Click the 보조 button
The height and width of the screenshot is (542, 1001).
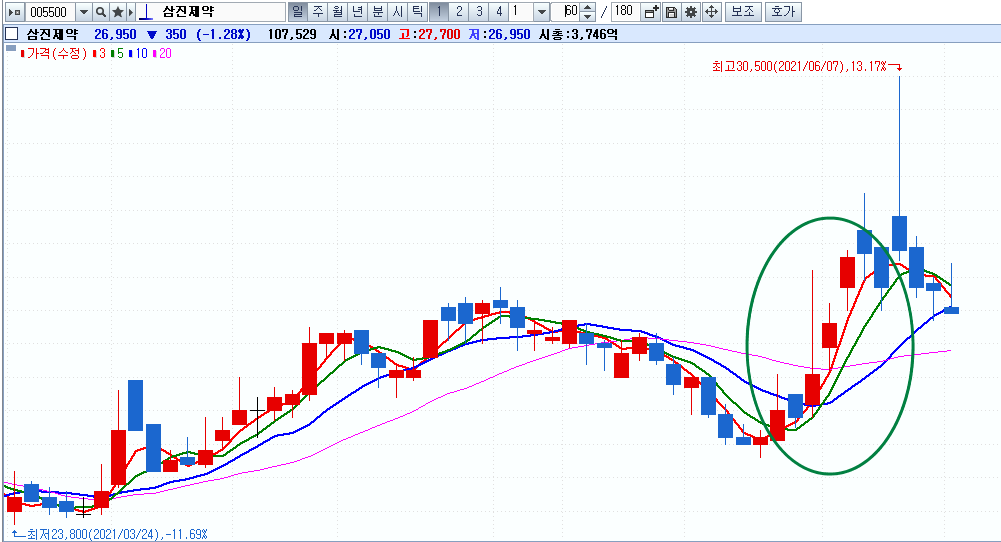click(743, 11)
